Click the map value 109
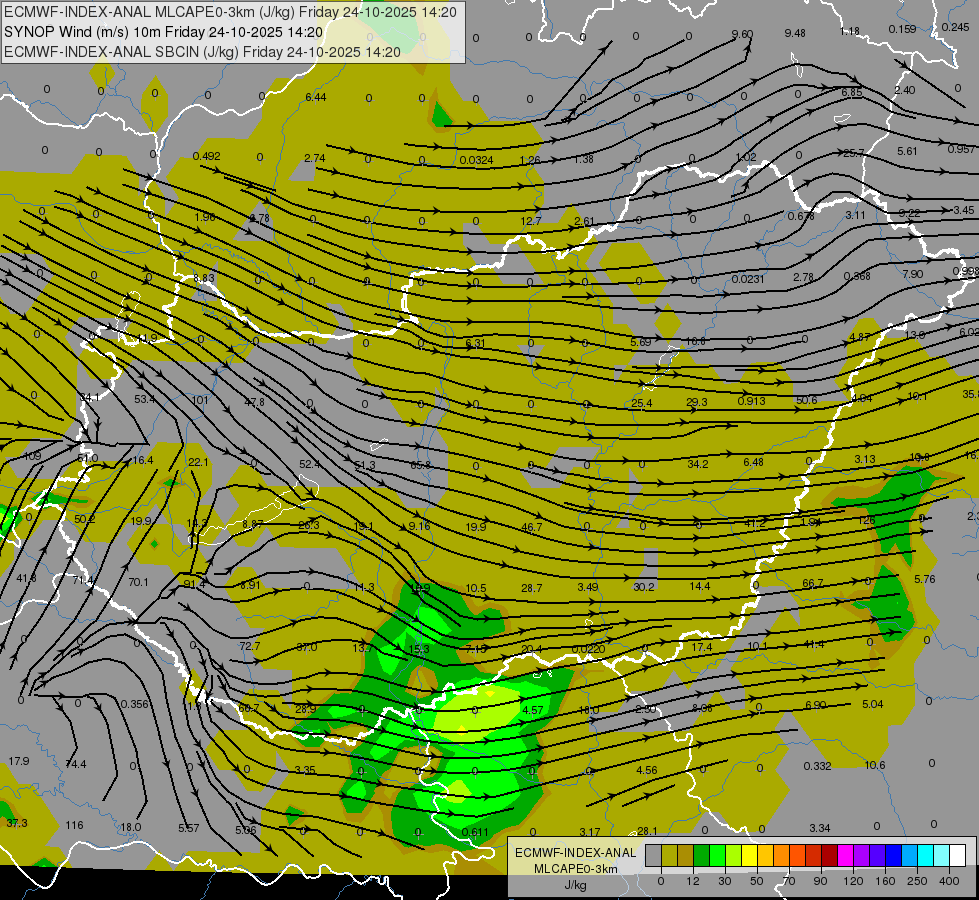Image resolution: width=979 pixels, height=900 pixels. pos(32,456)
